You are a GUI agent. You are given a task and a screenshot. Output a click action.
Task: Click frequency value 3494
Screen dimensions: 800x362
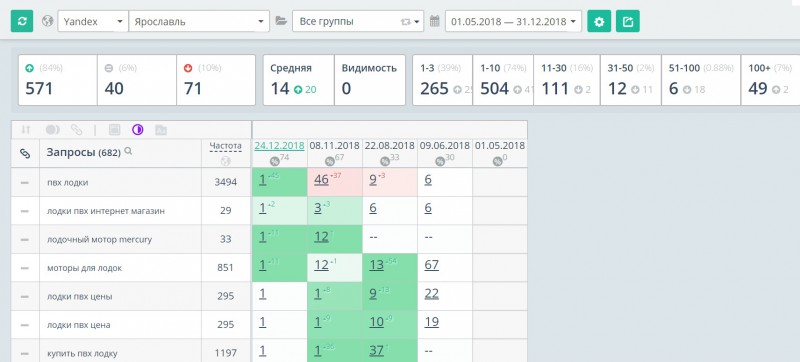(226, 183)
